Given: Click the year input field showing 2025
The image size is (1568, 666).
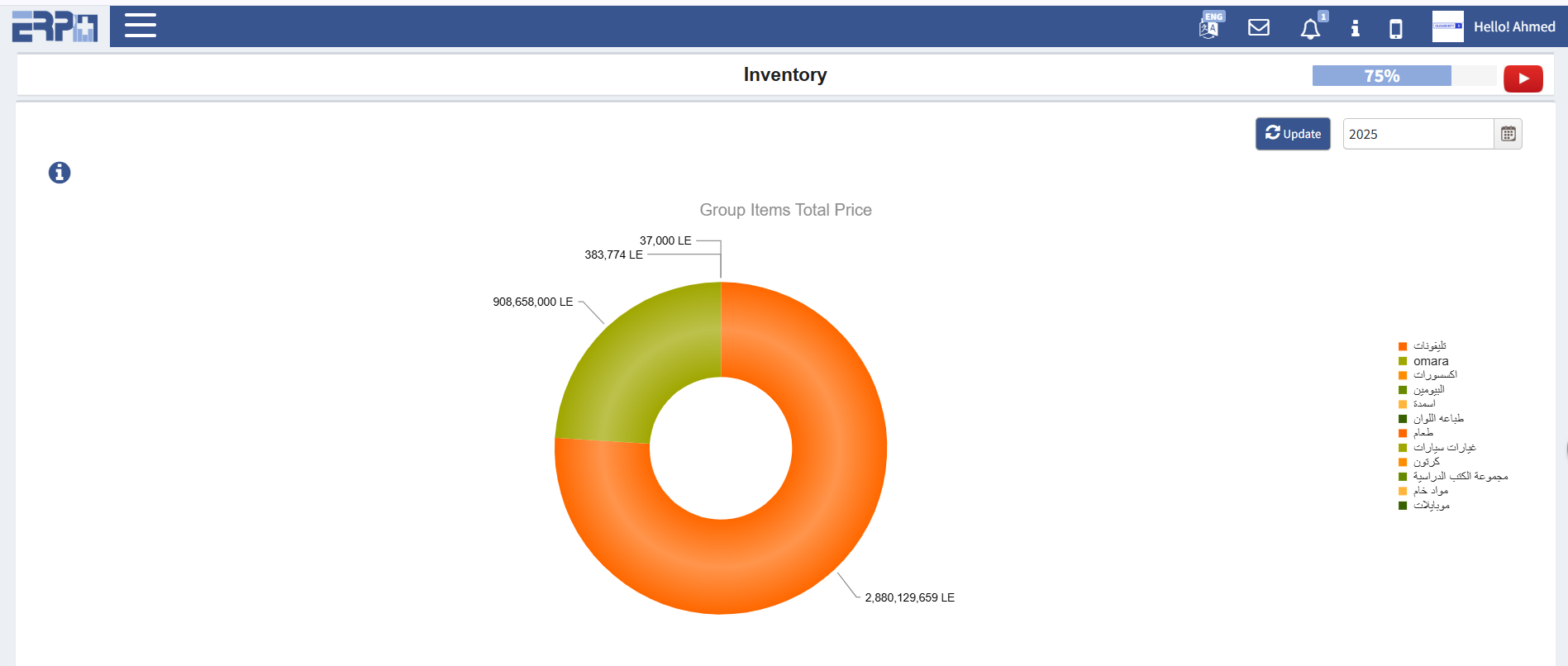Looking at the screenshot, I should click(x=1417, y=134).
